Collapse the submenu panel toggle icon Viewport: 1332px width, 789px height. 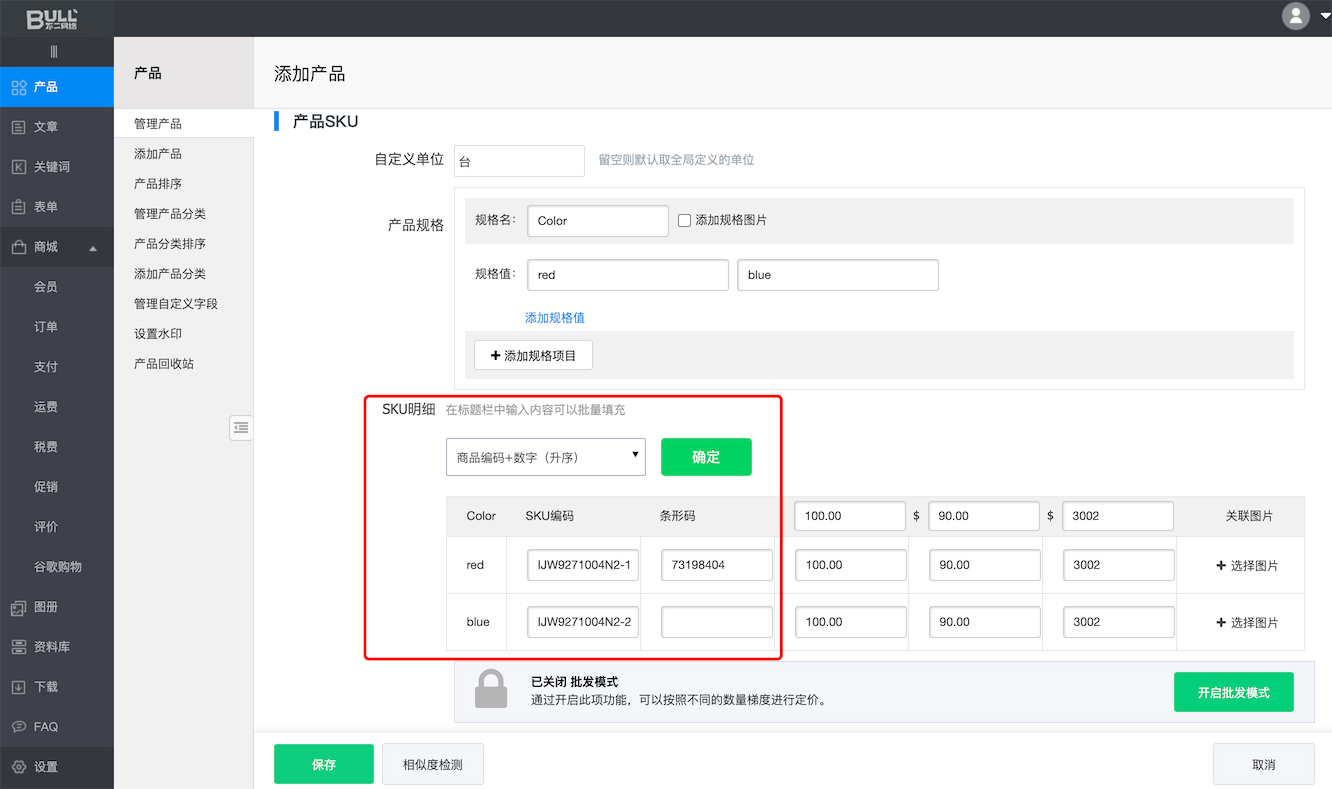click(x=240, y=427)
